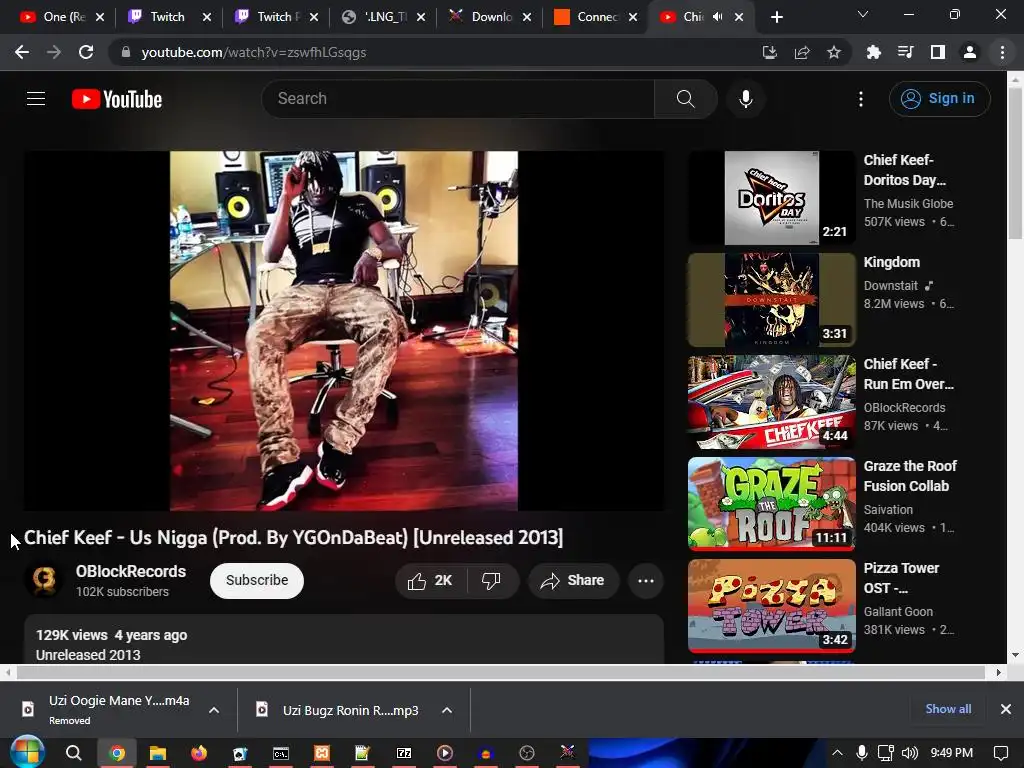This screenshot has width=1024, height=768.
Task: Click Graze the Roof Fusion Collab title
Action: pyautogui.click(x=910, y=476)
